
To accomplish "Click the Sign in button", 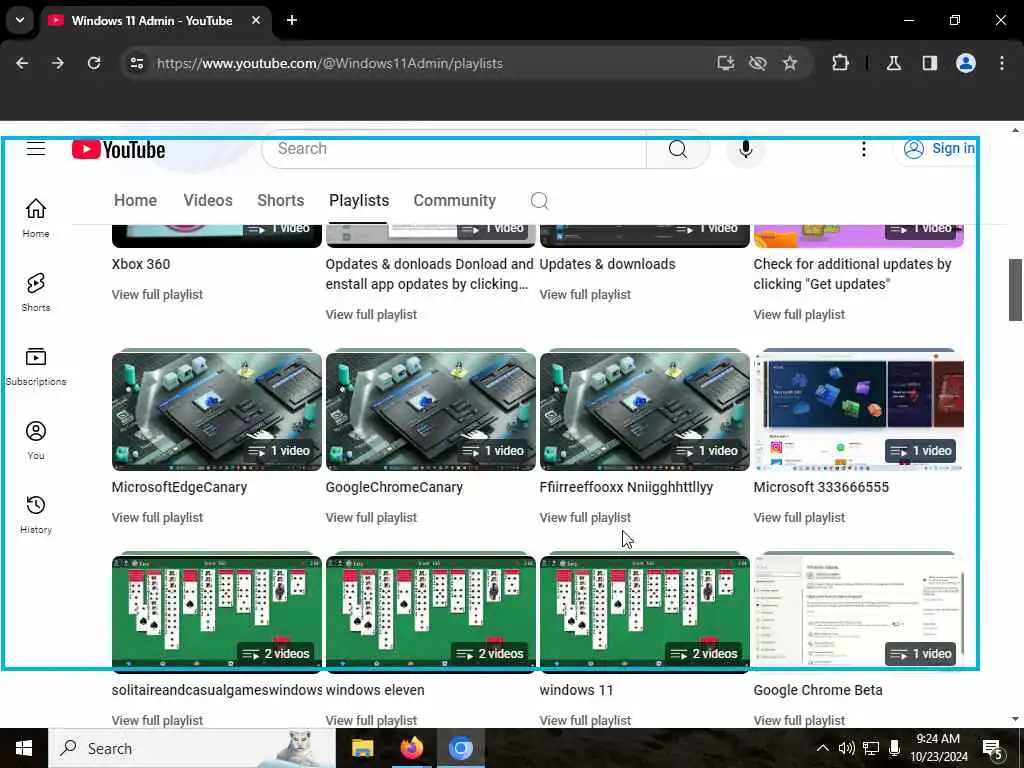I will point(939,149).
